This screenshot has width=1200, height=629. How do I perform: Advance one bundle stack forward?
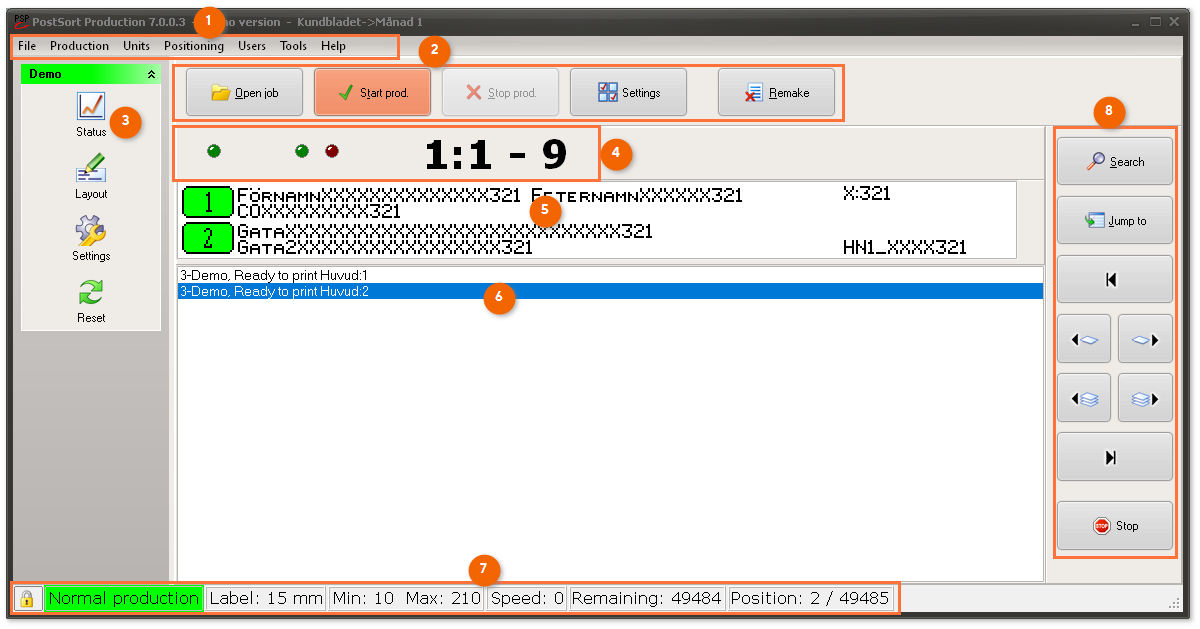(1145, 398)
